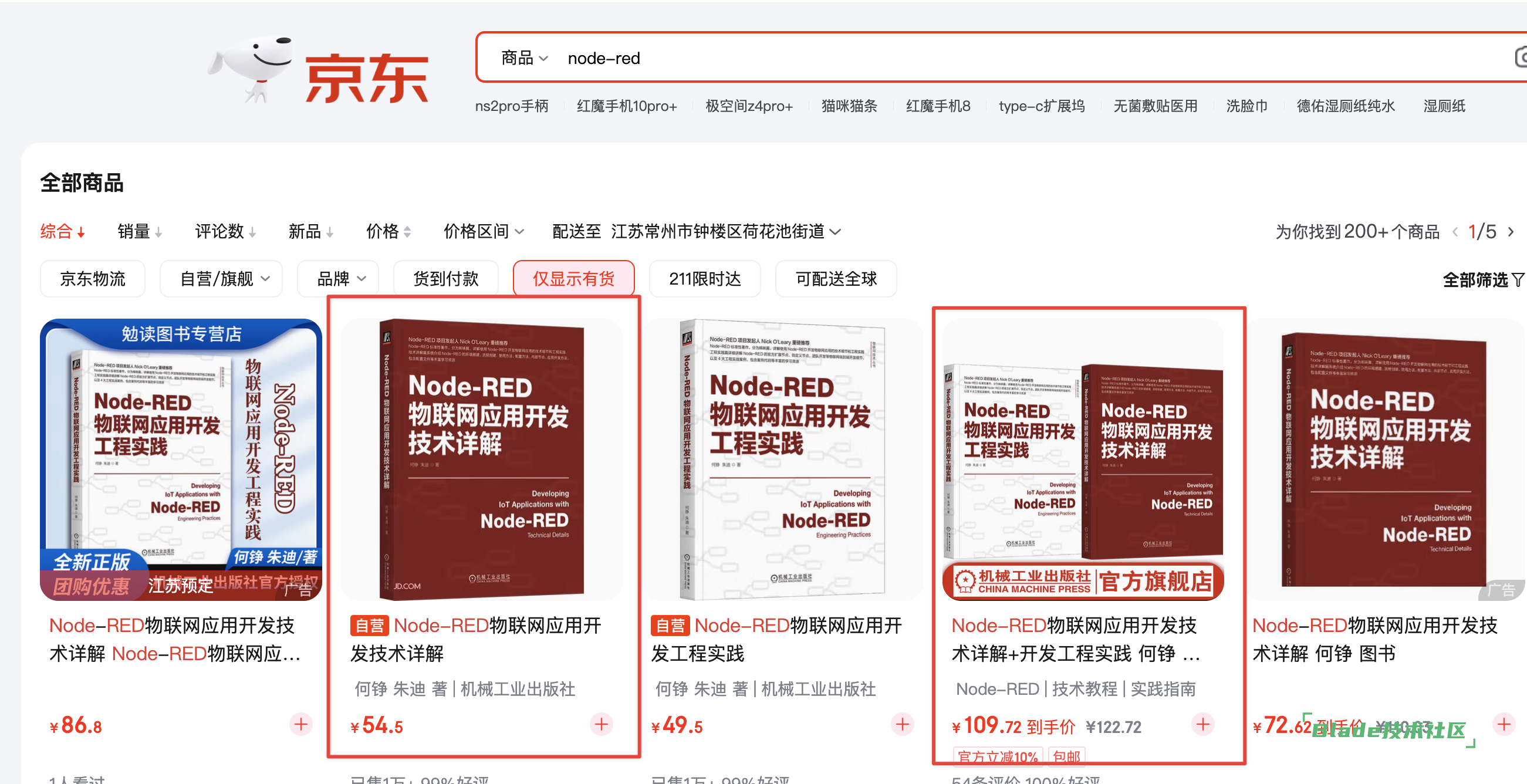Open white cover 工程实践 book thumbnail

click(782, 460)
